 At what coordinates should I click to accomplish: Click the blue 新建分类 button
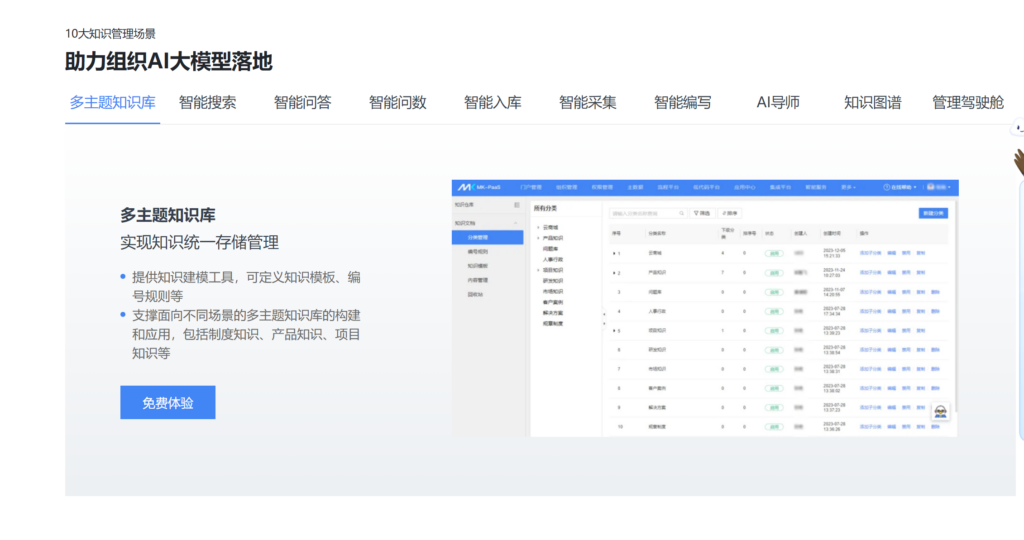[x=932, y=213]
